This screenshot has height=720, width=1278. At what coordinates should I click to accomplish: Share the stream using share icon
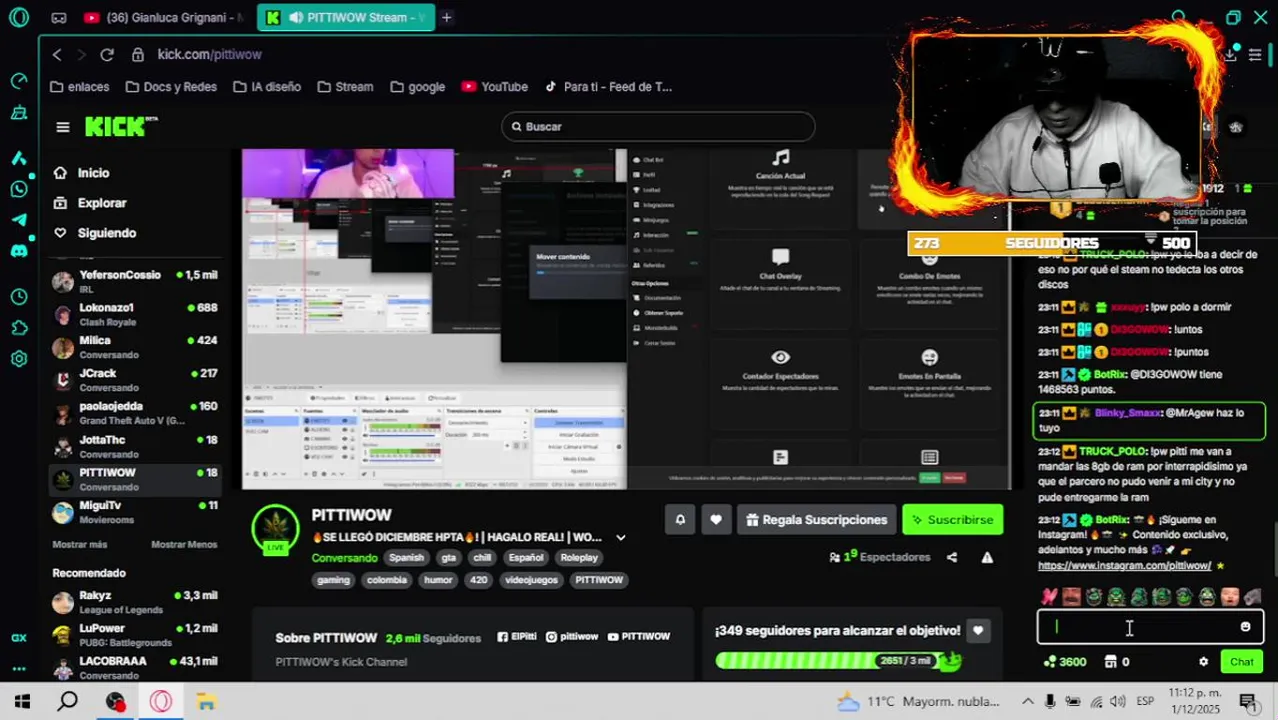tap(952, 558)
